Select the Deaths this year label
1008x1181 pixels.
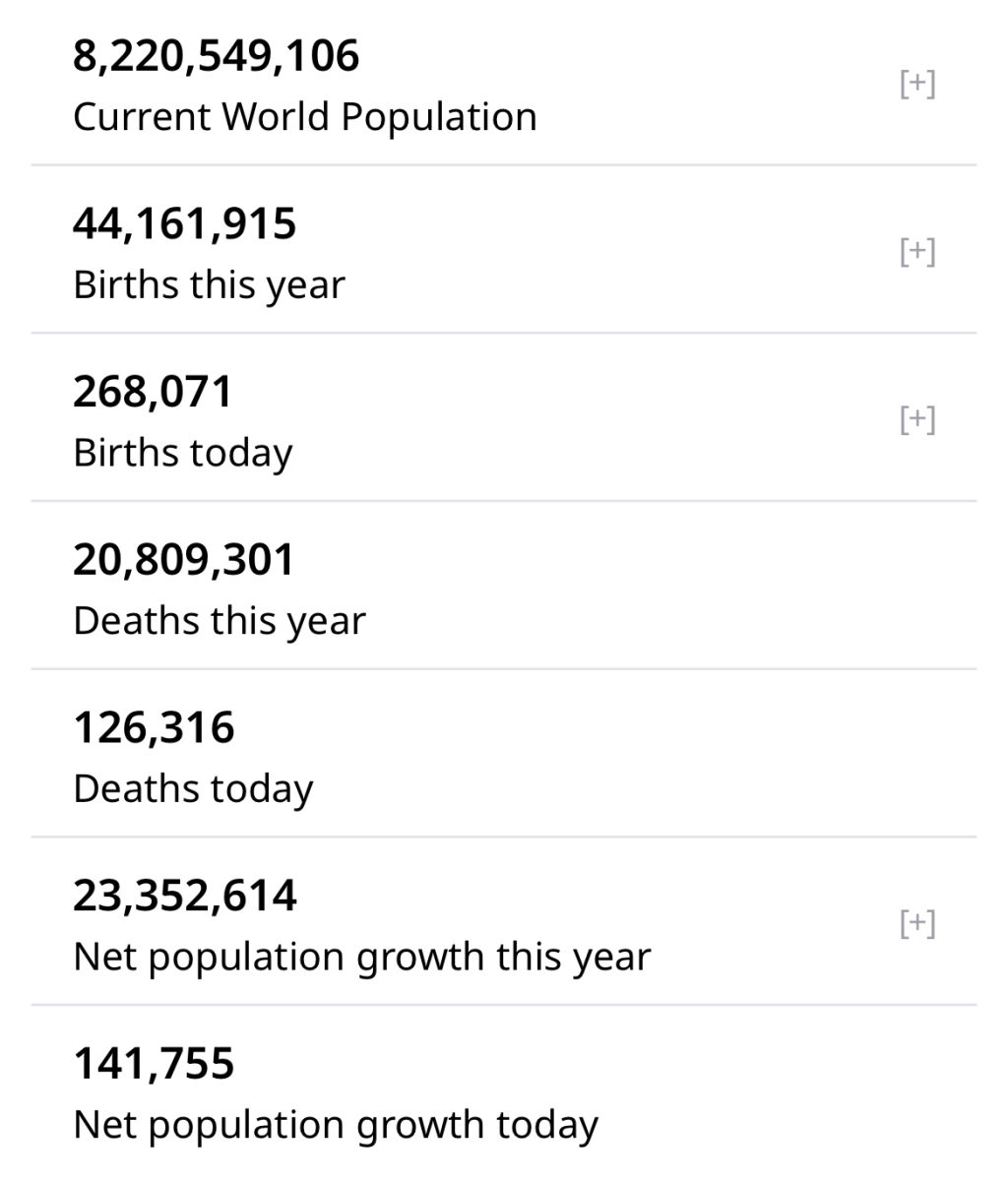point(220,622)
